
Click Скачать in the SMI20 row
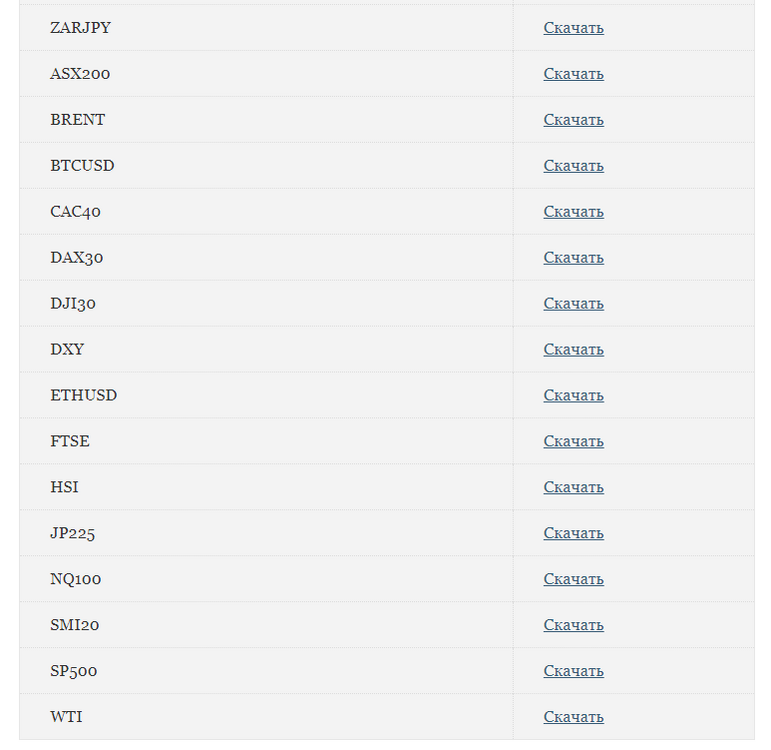tap(573, 625)
